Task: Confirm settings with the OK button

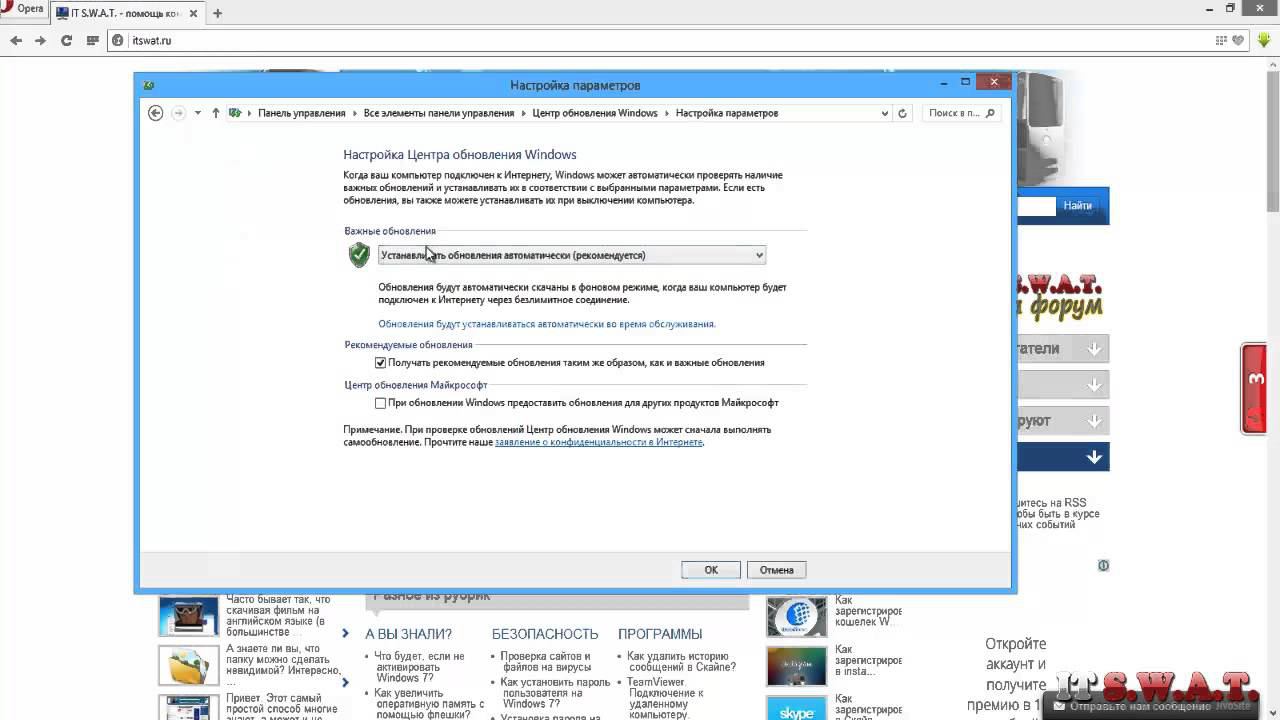Action: tap(711, 570)
